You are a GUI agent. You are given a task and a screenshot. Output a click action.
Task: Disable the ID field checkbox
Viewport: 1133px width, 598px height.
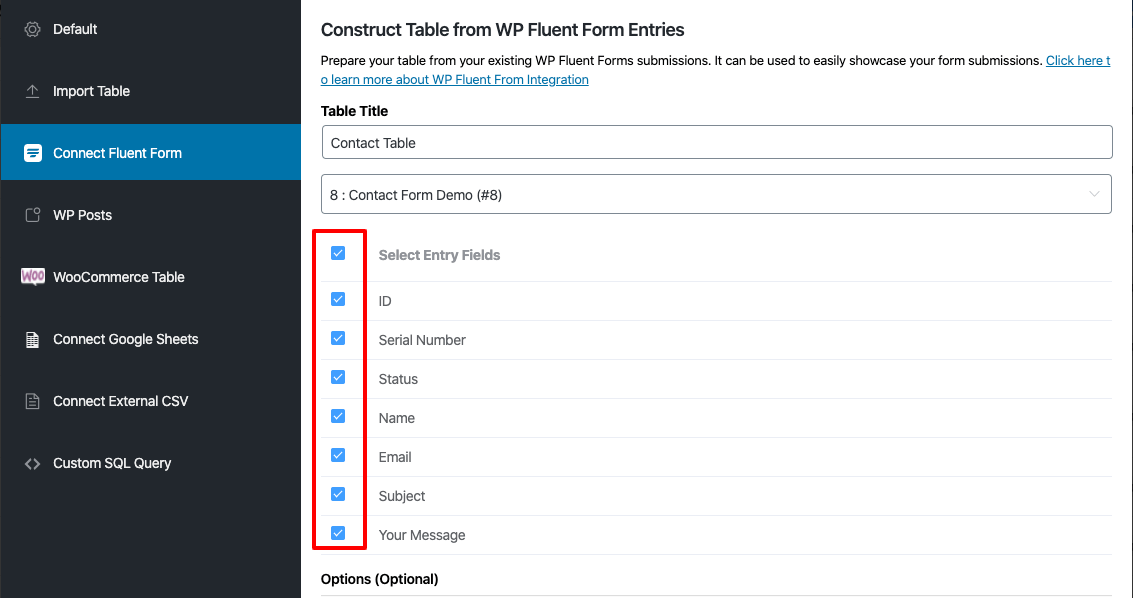[x=338, y=299]
